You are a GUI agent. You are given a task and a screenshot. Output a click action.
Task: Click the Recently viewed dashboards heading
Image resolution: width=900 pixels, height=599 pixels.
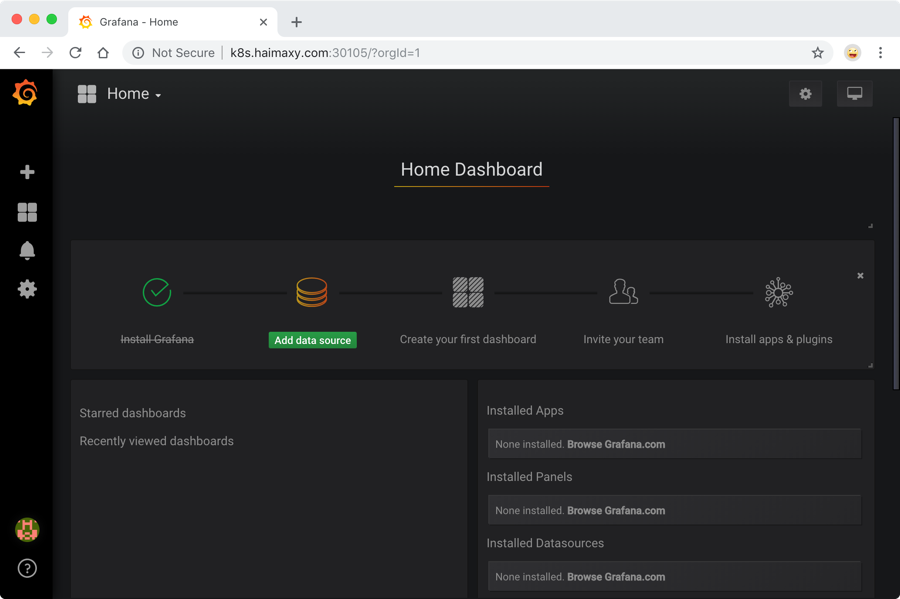(x=156, y=441)
